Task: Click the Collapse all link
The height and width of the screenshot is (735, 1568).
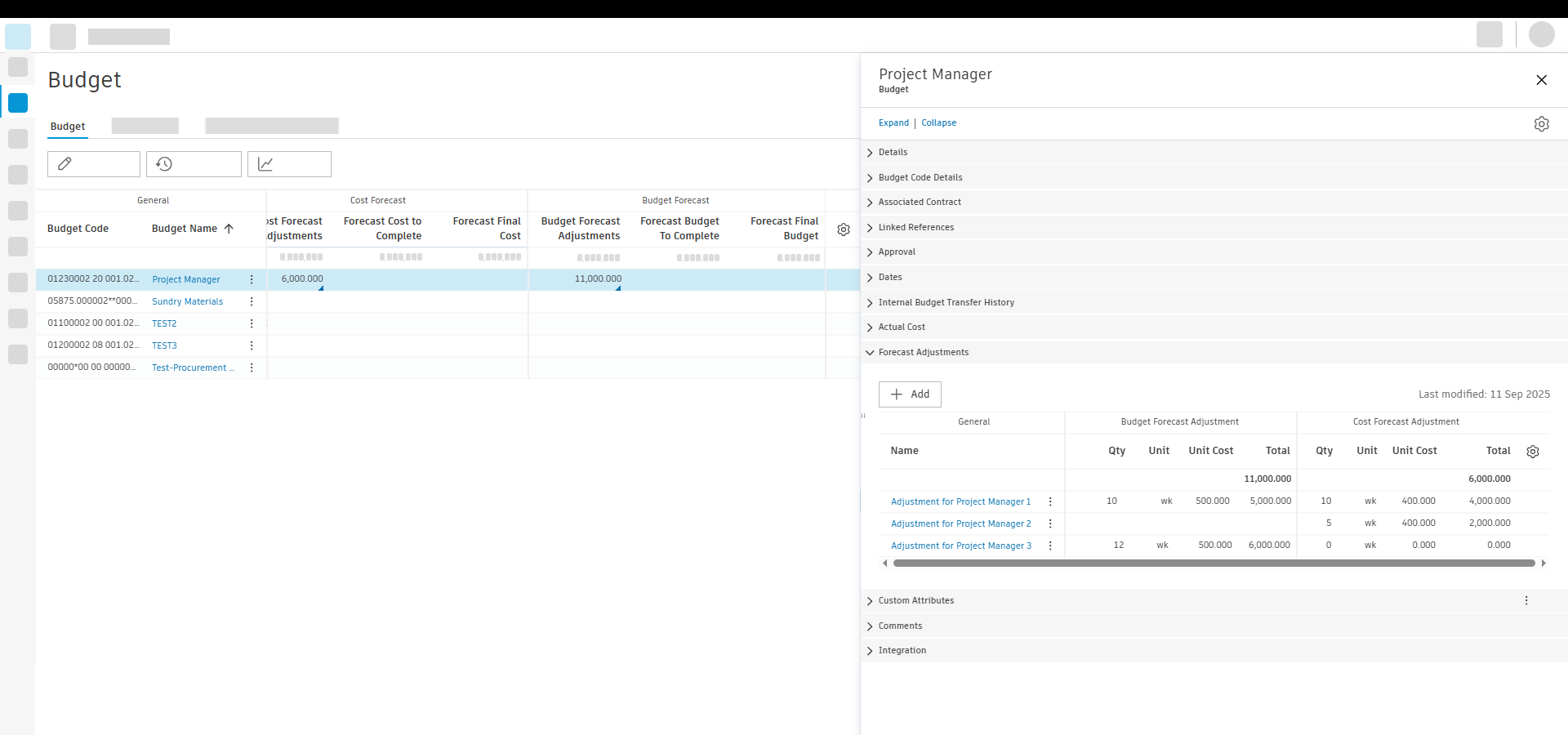Action: pos(938,123)
